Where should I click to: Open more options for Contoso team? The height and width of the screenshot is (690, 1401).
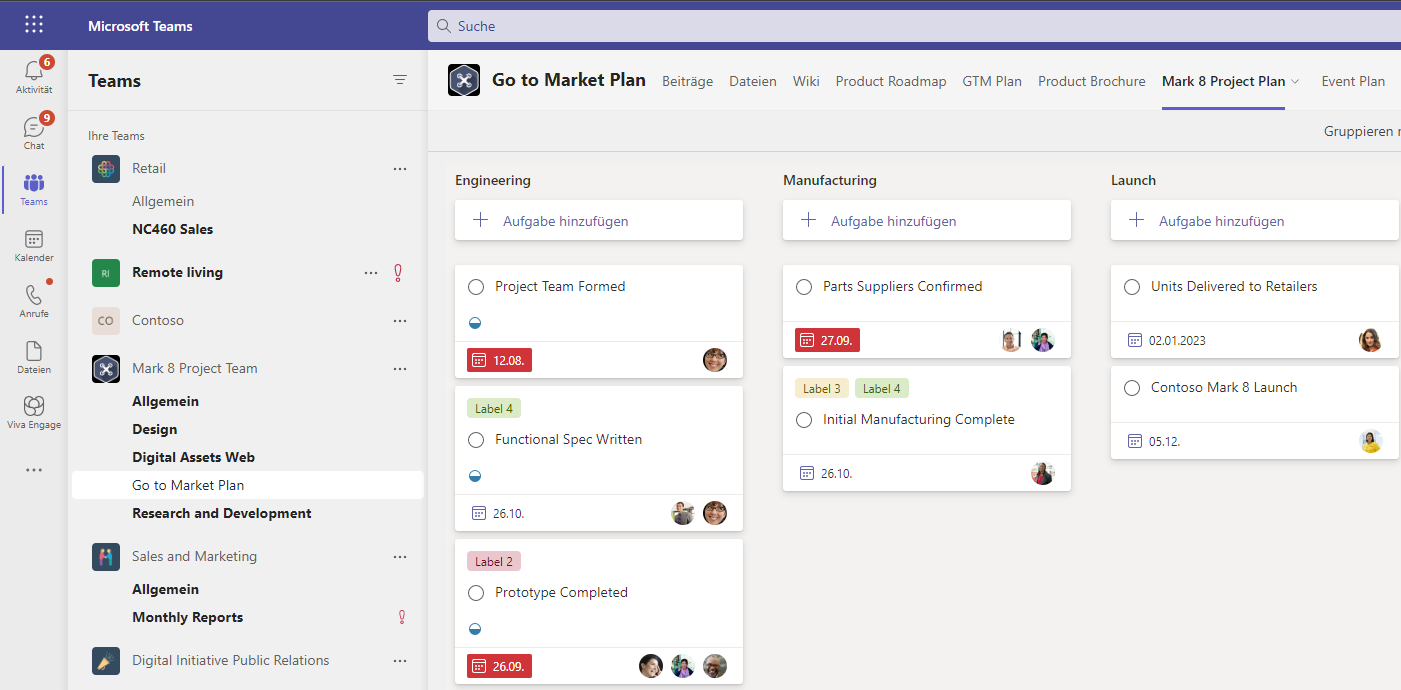(x=400, y=321)
